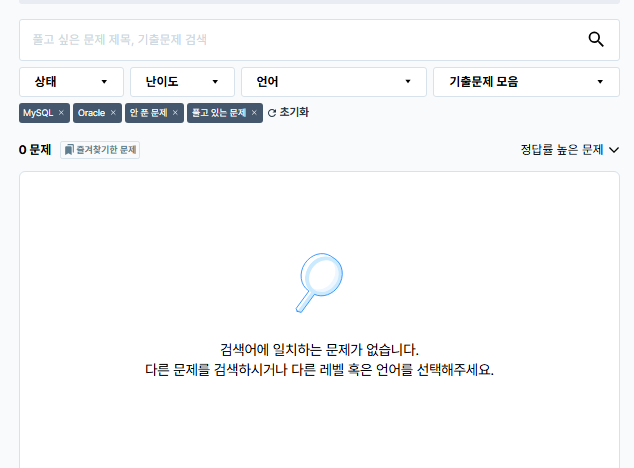Remove the 안 푼 문제 filter tag
634x468 pixels.
pyautogui.click(x=175, y=112)
